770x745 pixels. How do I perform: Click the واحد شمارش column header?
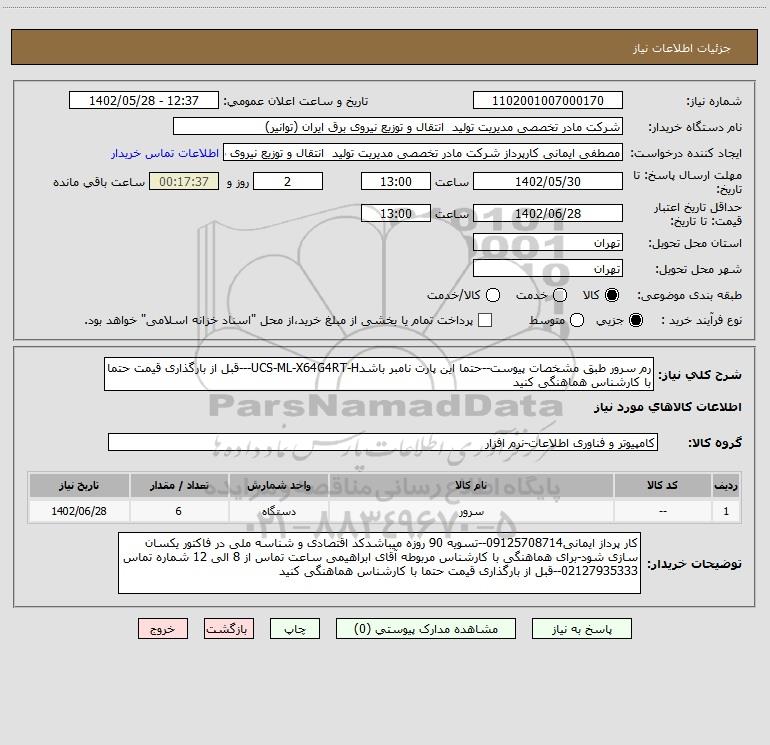click(278, 485)
